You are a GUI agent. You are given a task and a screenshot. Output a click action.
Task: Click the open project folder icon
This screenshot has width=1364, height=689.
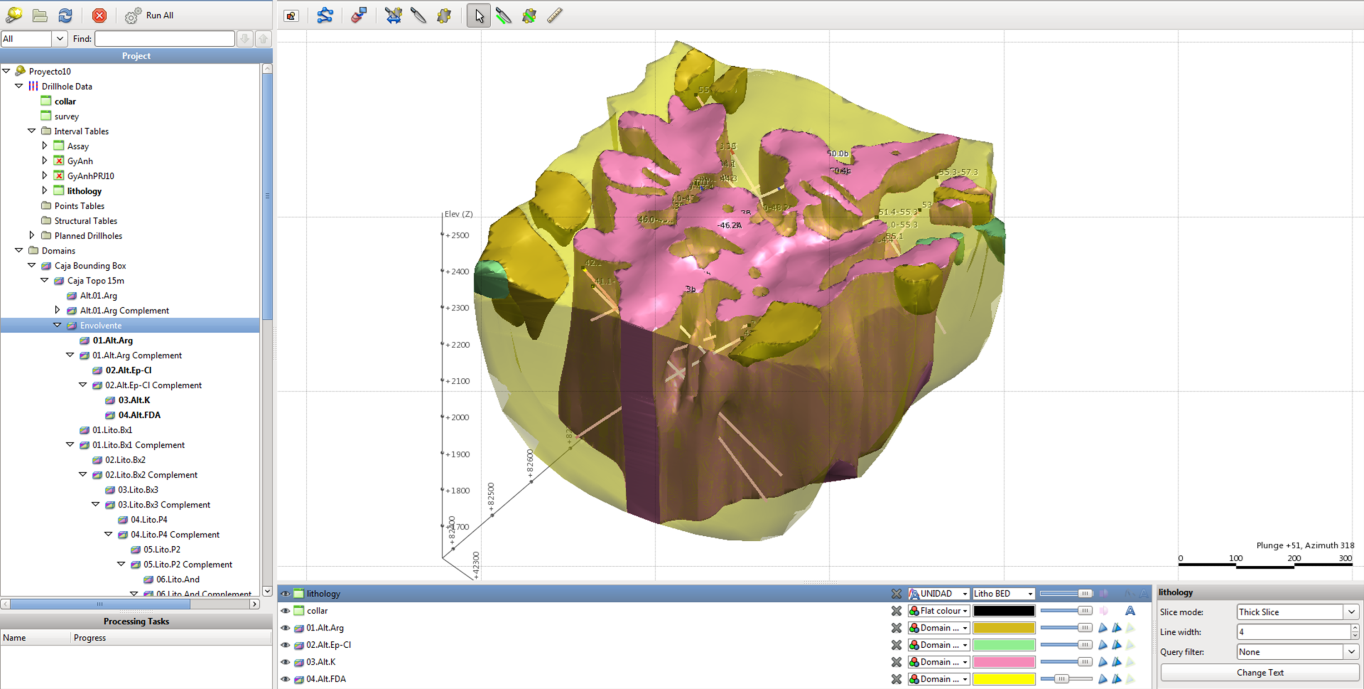[x=40, y=15]
